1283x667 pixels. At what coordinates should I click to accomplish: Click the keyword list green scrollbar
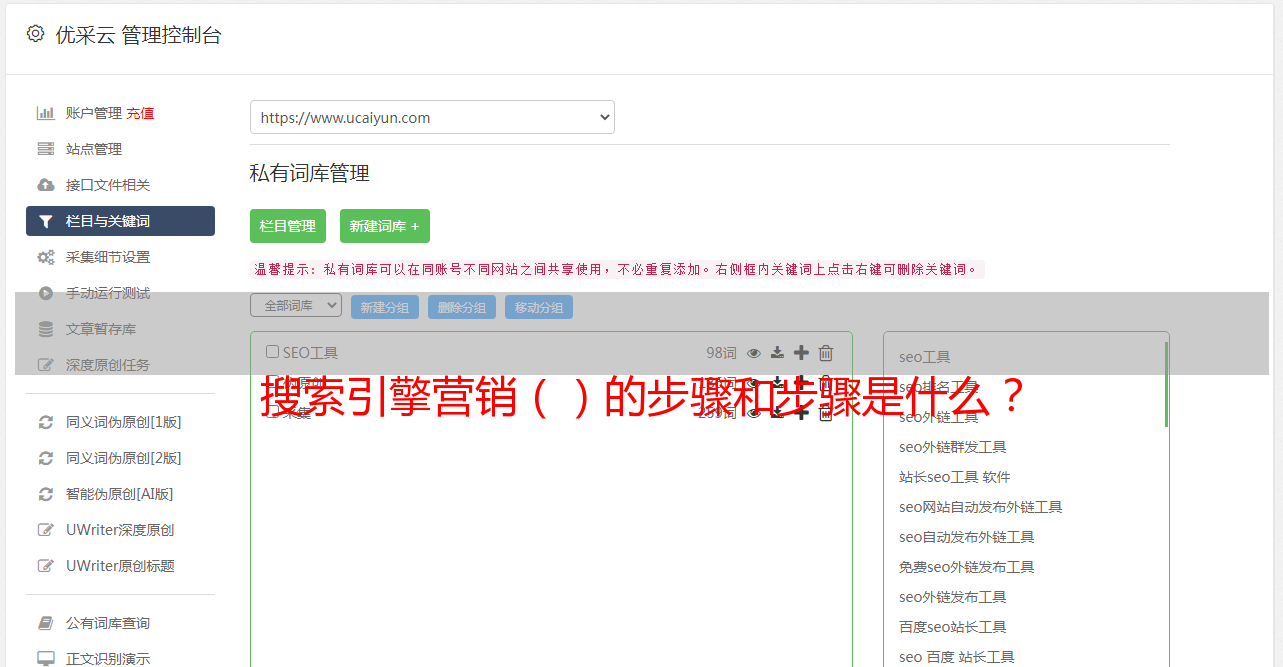[x=1166, y=384]
